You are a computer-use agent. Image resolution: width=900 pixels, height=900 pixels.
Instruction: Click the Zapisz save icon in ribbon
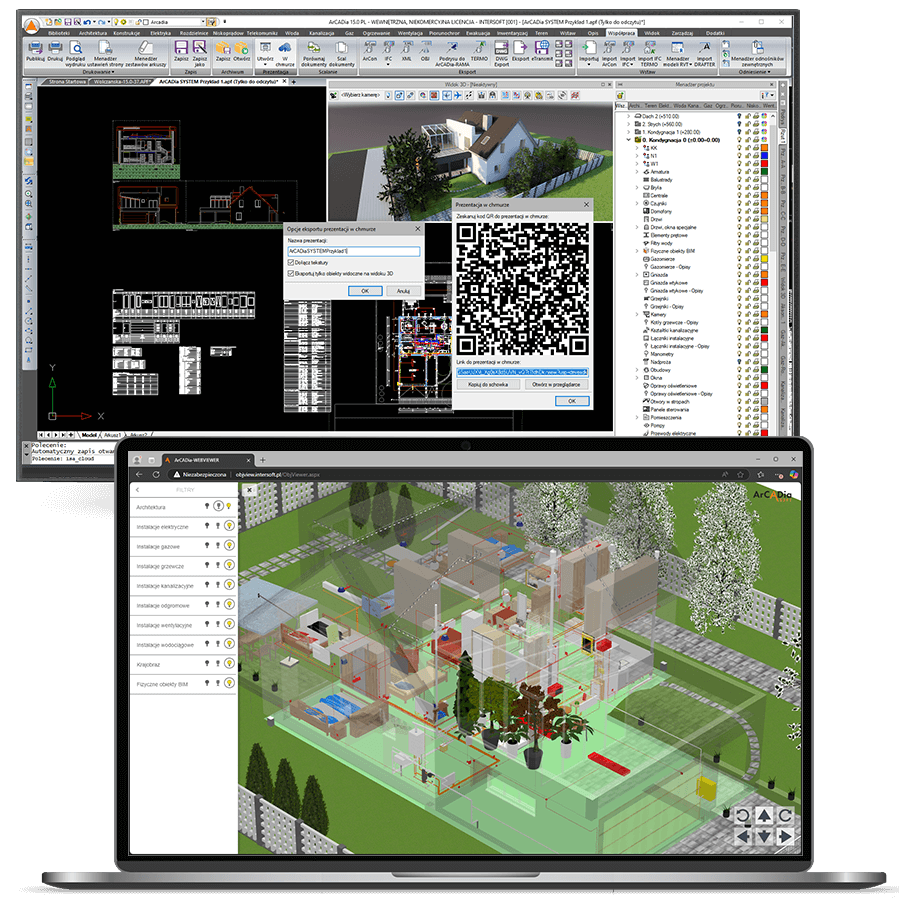point(181,48)
